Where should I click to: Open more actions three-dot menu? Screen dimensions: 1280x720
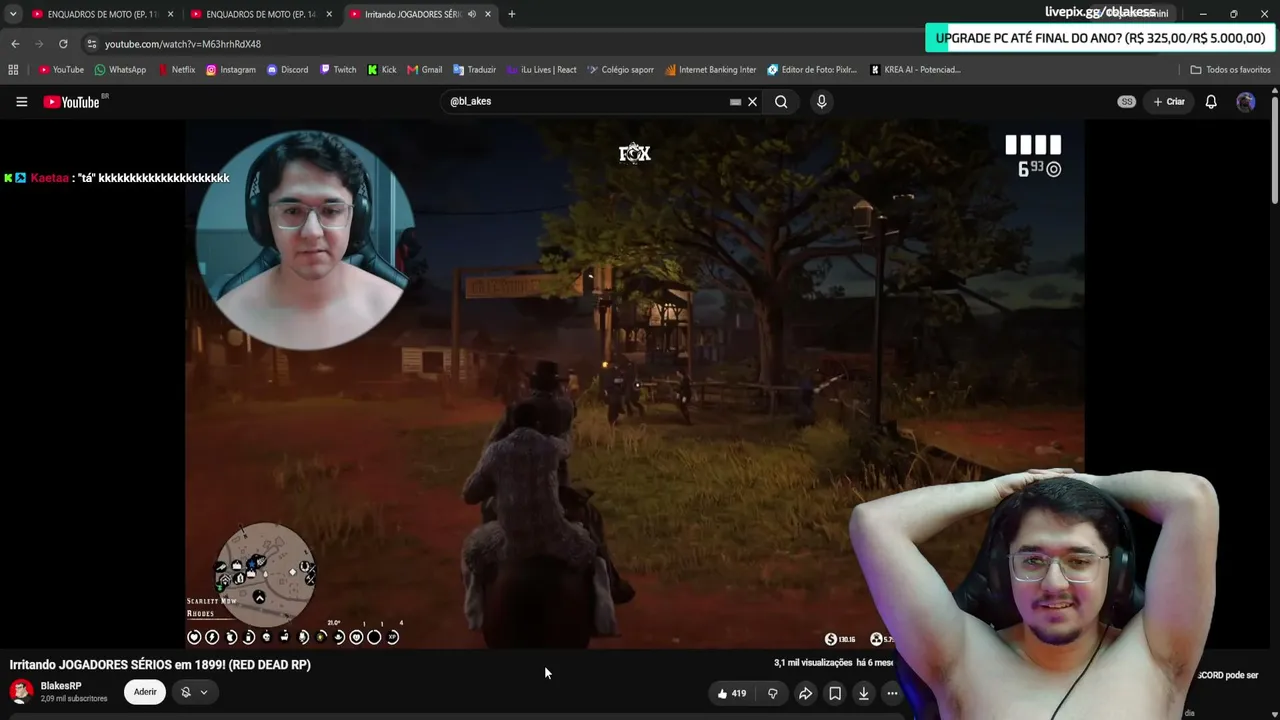click(x=892, y=693)
